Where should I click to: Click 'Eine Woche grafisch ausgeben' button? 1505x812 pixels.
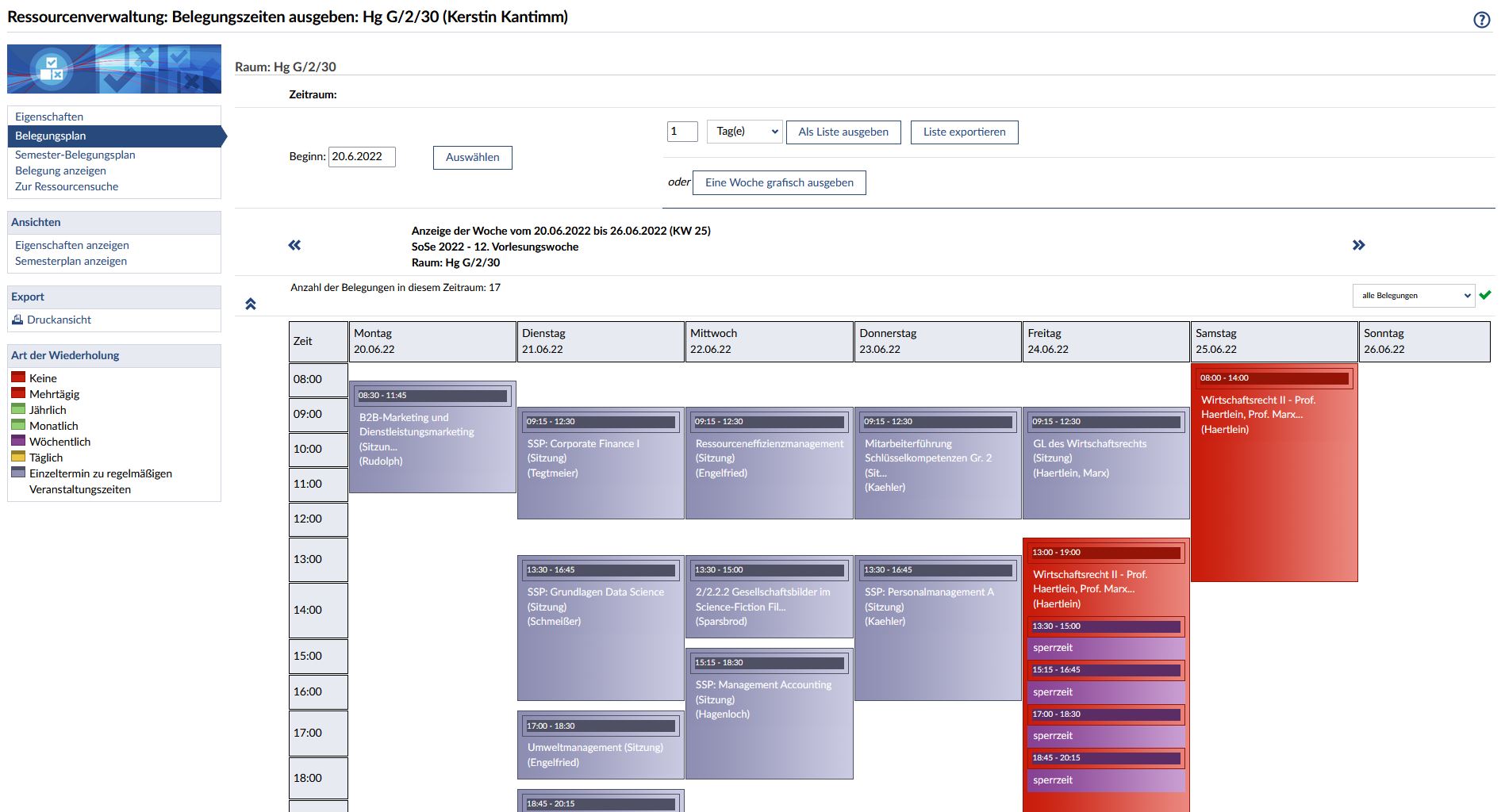pyautogui.click(x=779, y=182)
